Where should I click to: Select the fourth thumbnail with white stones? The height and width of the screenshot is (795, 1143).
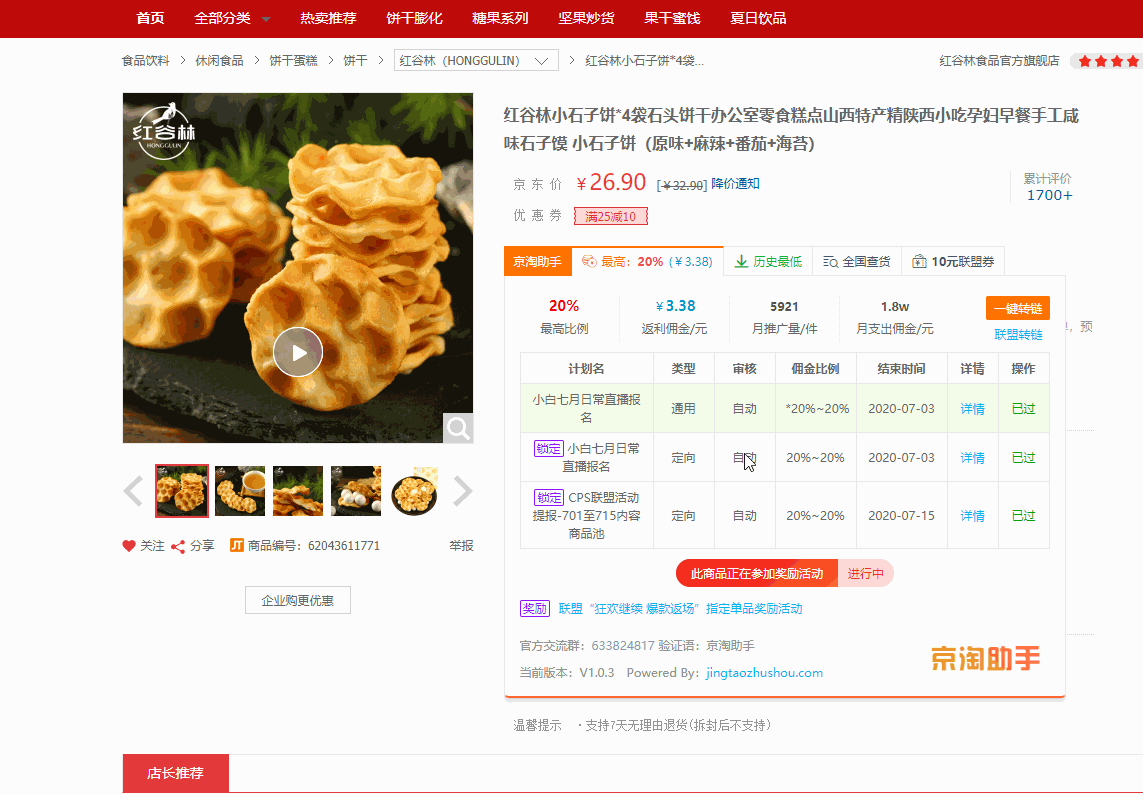pos(356,491)
